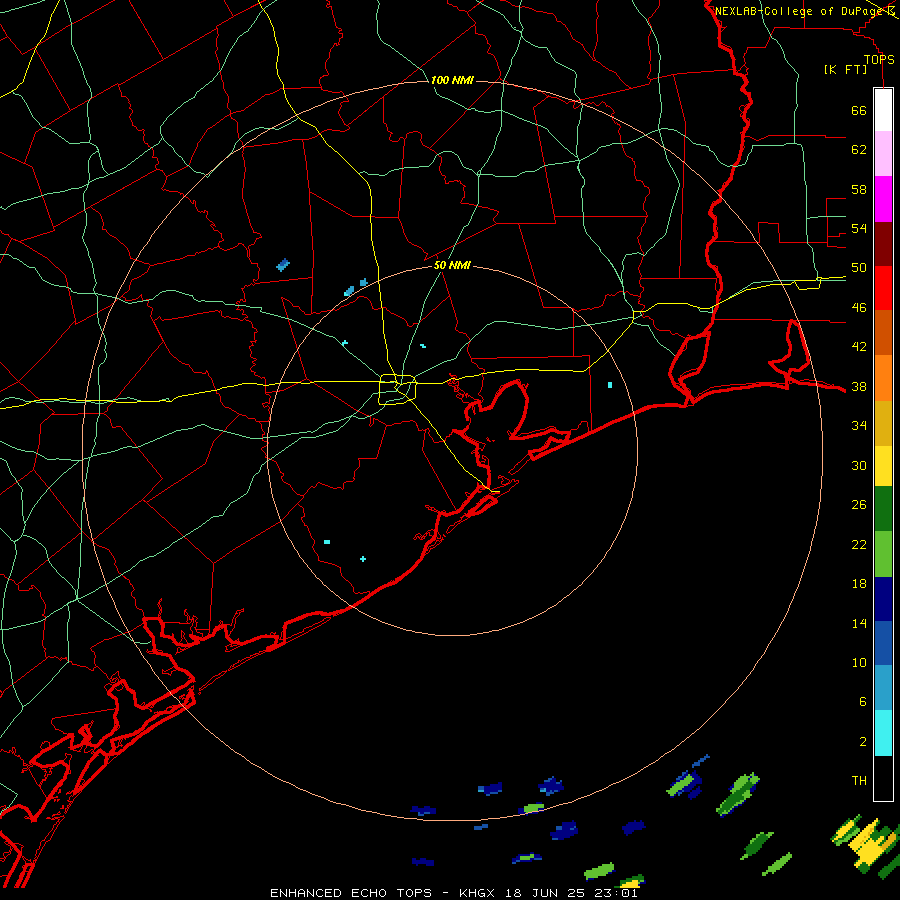Click the '50 NMI' range ring label
This screenshot has width=900, height=900.
[452, 265]
